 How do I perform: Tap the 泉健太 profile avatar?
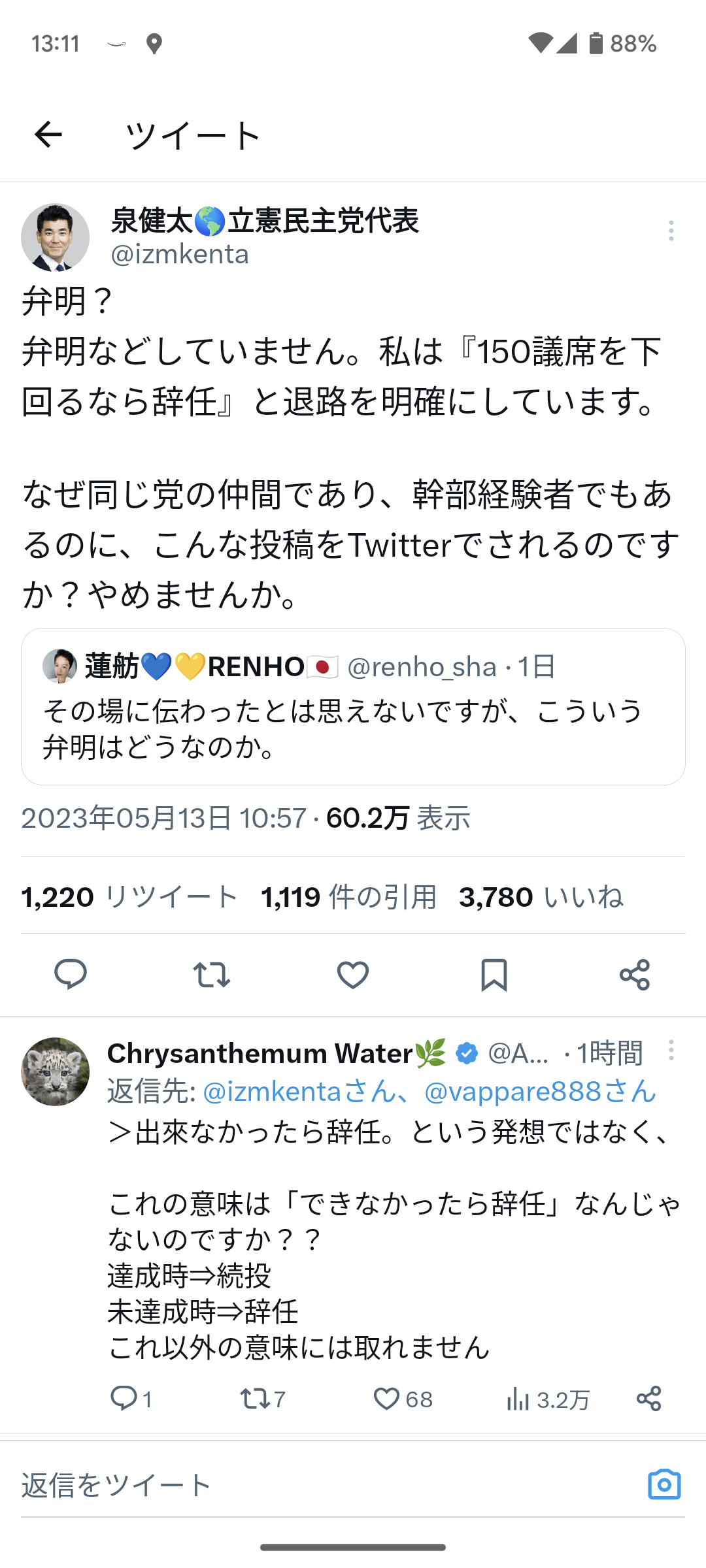point(56,237)
